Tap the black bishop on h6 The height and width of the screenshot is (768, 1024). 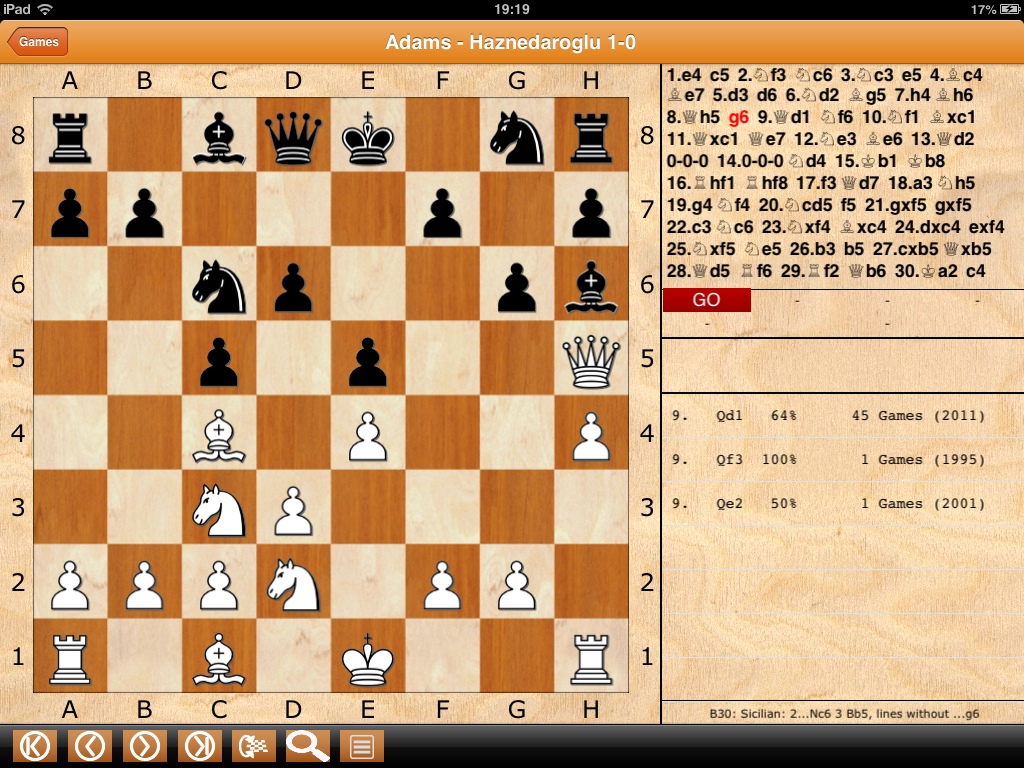[591, 285]
